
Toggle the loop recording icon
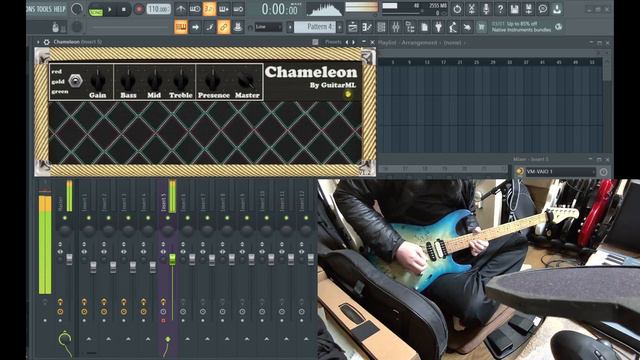[x=238, y=9]
